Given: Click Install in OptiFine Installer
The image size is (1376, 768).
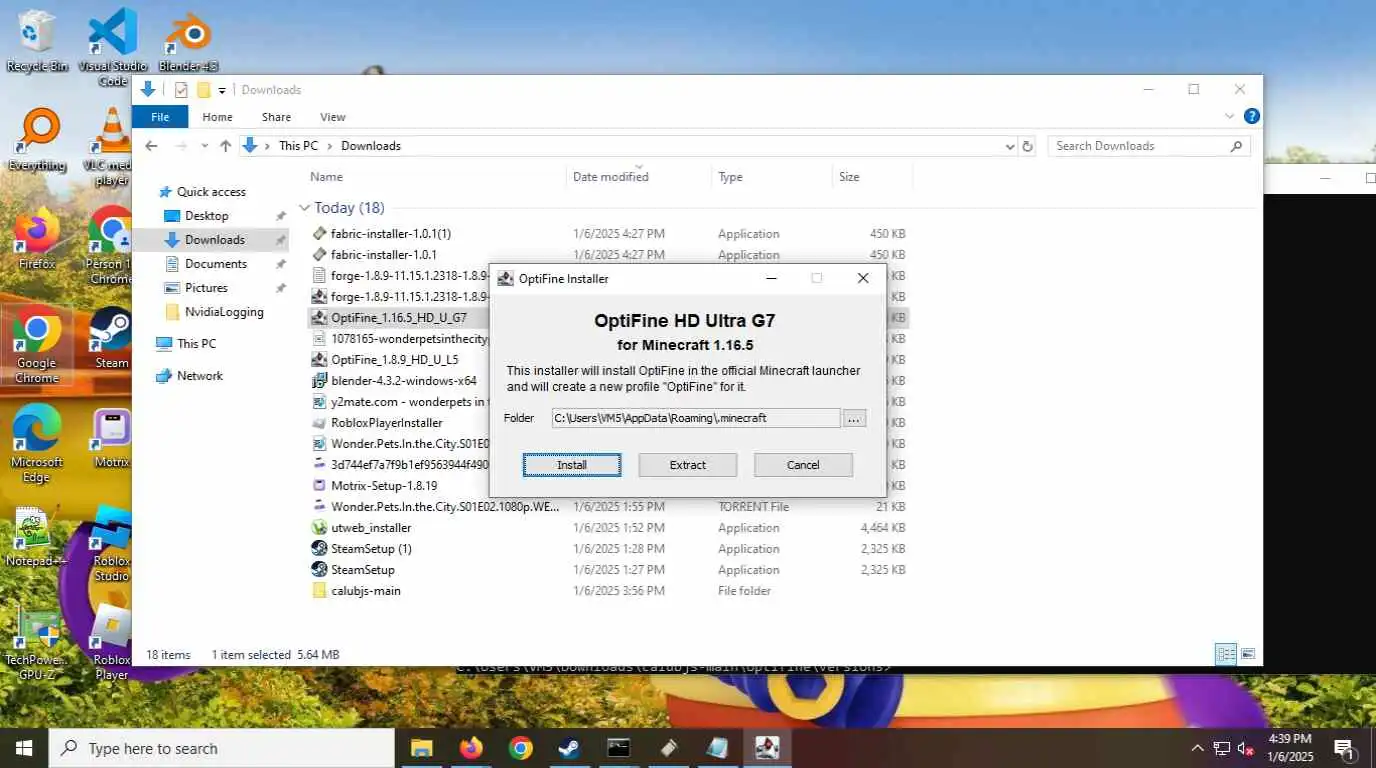Looking at the screenshot, I should (x=572, y=465).
